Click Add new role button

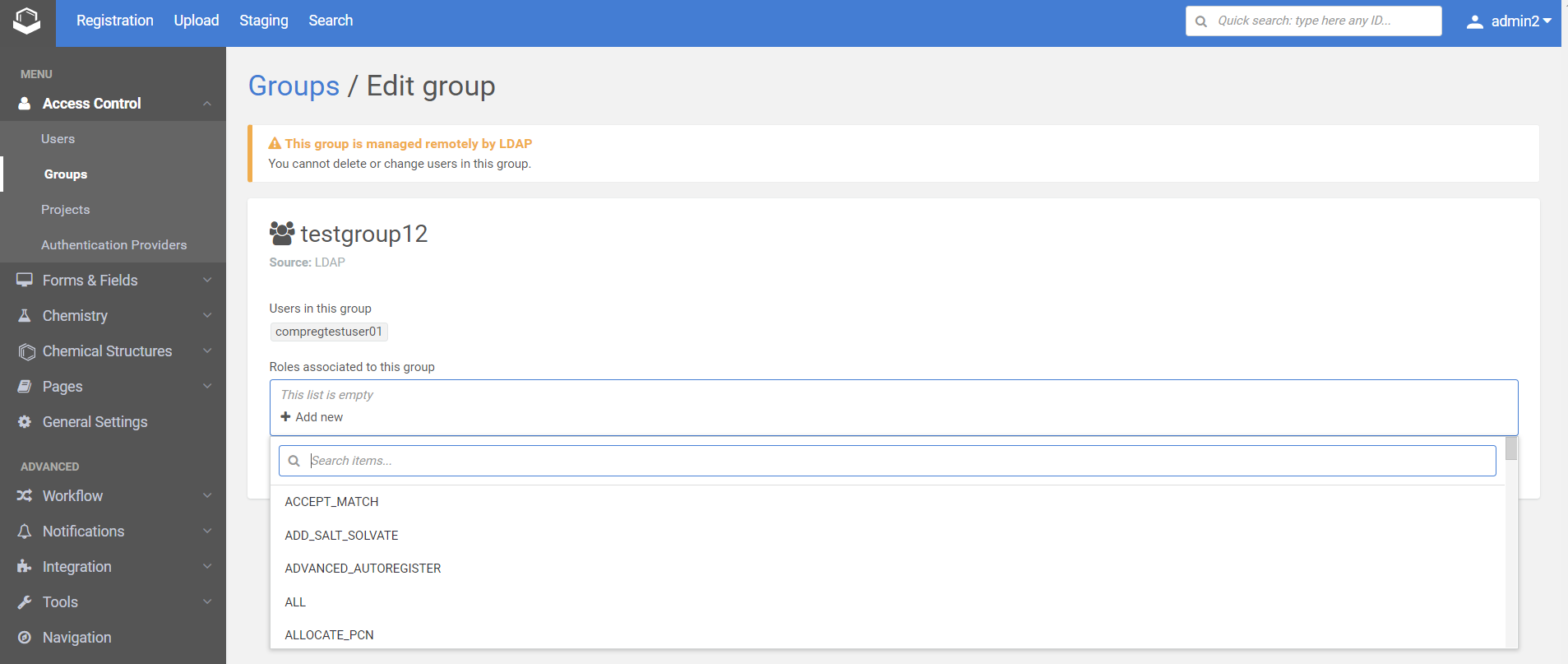coord(312,417)
